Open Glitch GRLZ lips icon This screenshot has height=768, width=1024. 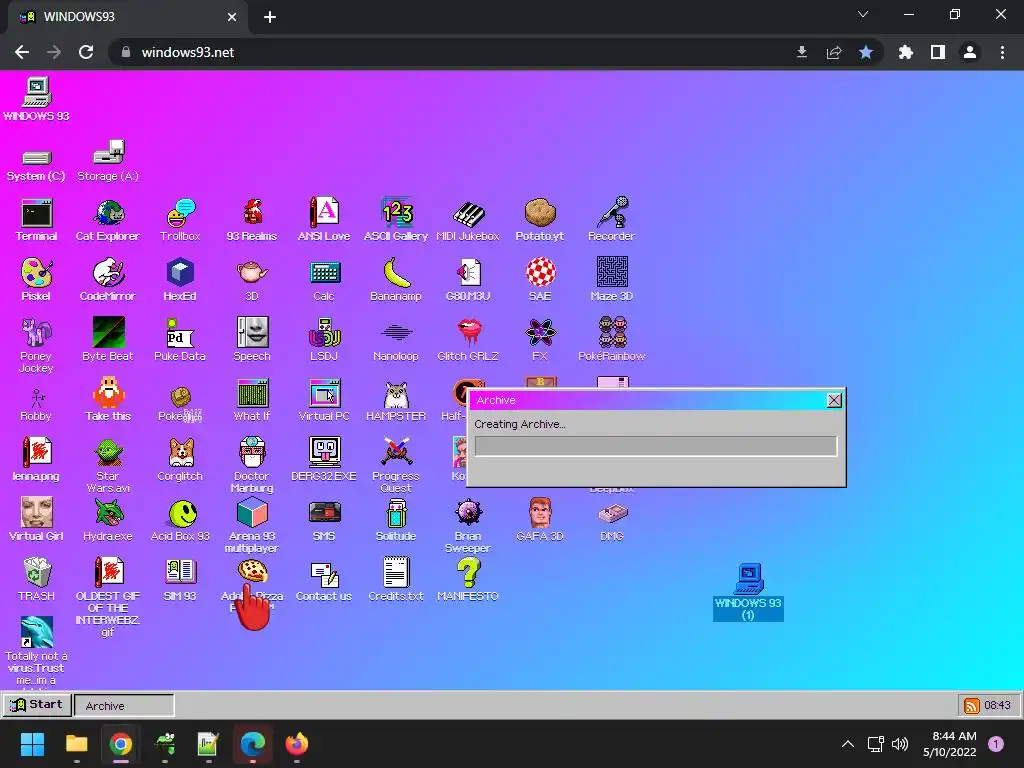click(x=468, y=340)
